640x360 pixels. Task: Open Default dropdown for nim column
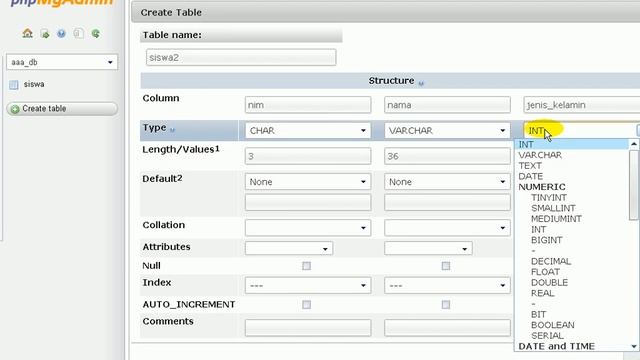(x=308, y=182)
